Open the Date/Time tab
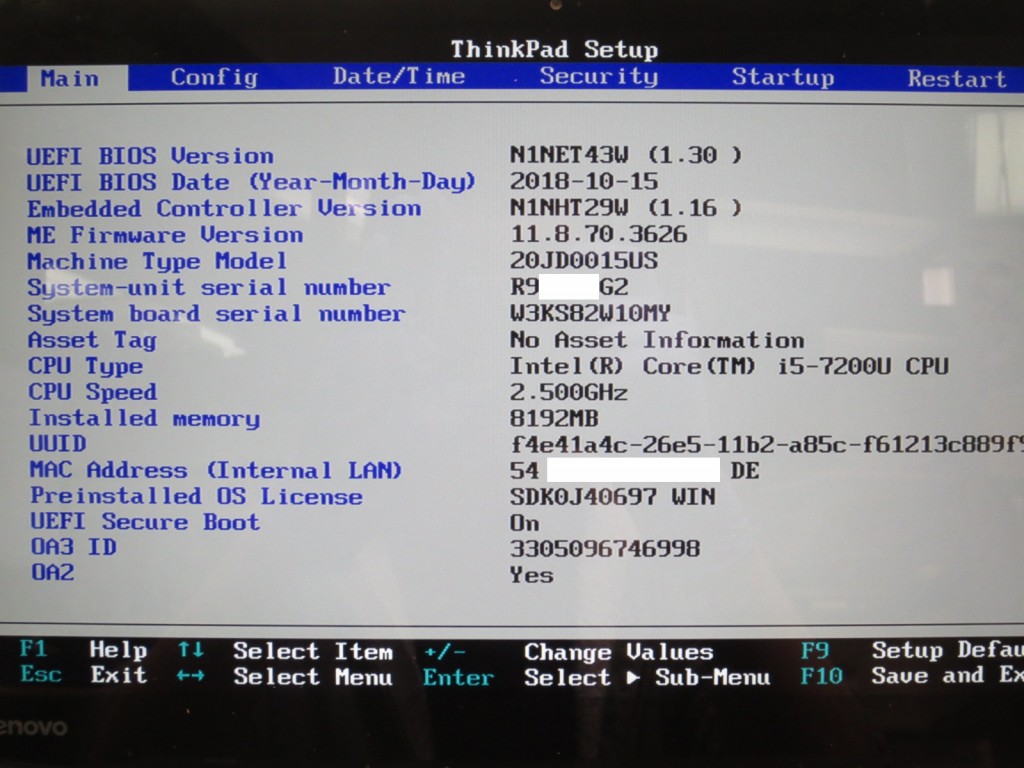 [x=399, y=76]
